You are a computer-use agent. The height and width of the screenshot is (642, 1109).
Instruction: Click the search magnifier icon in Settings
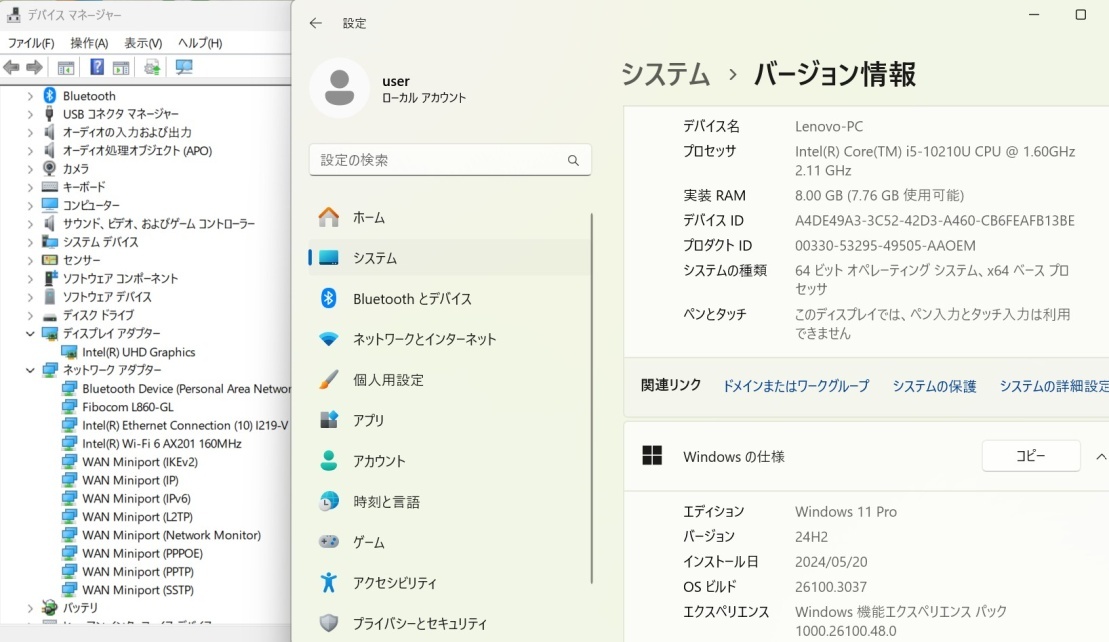tap(573, 160)
